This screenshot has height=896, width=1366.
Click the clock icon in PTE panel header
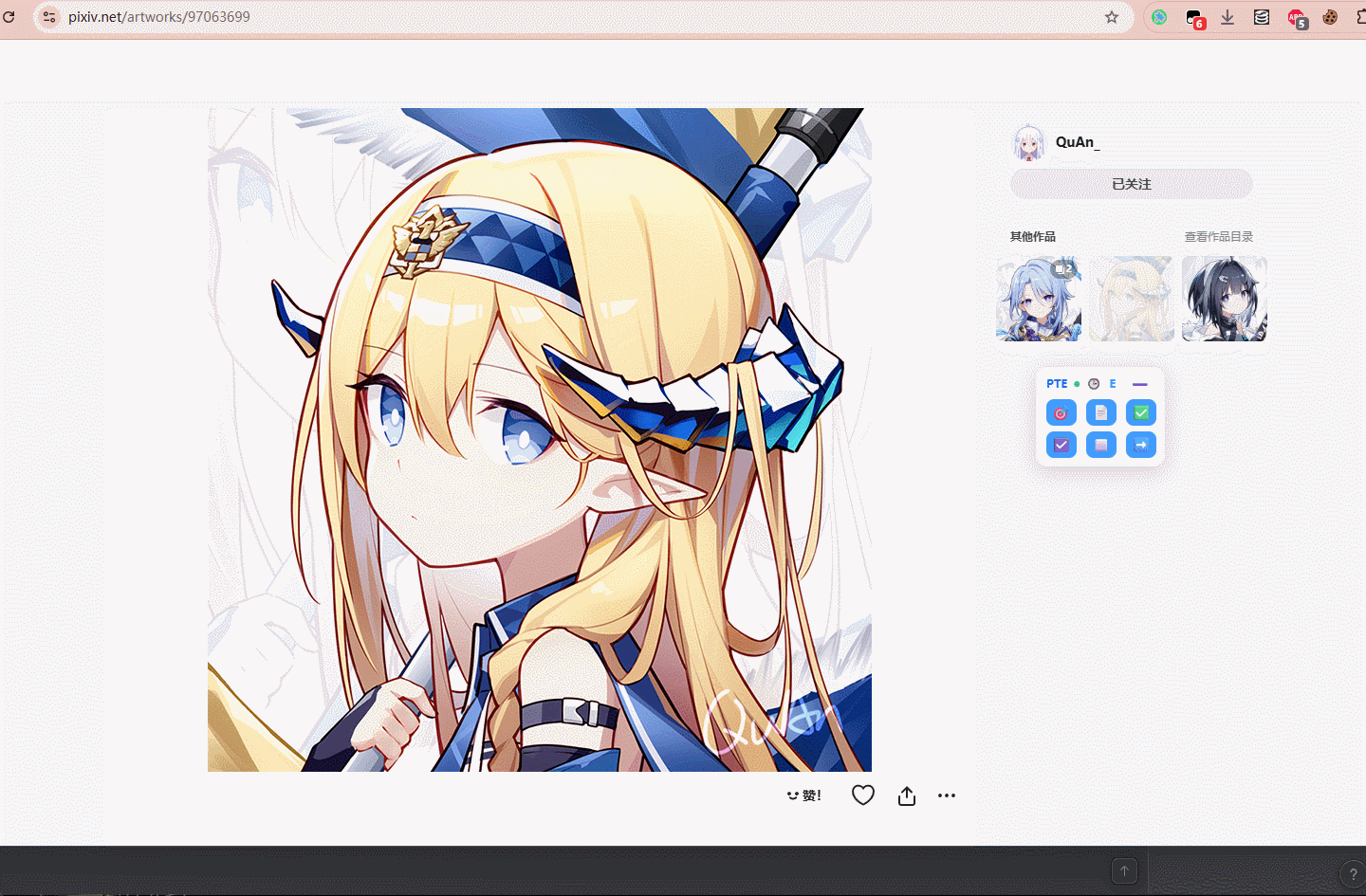[x=1094, y=384]
